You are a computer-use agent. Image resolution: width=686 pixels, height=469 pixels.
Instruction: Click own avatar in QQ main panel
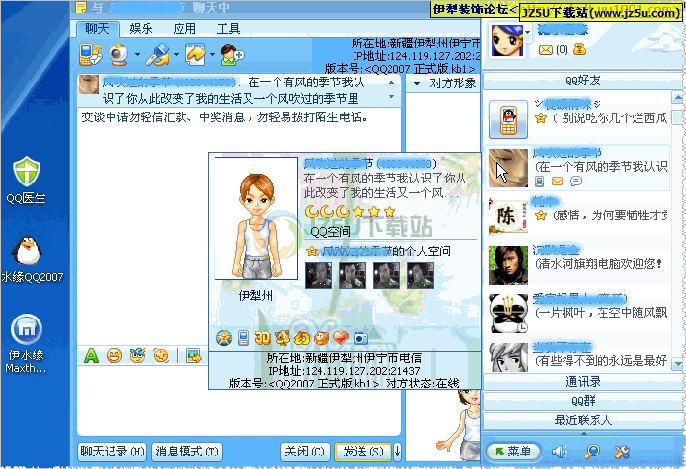[x=507, y=41]
